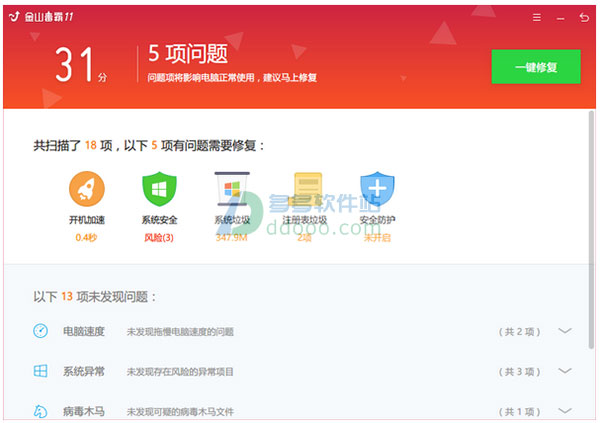Click the 347.9M junk size value
Viewport: 600px width, 423px height.
(232, 238)
